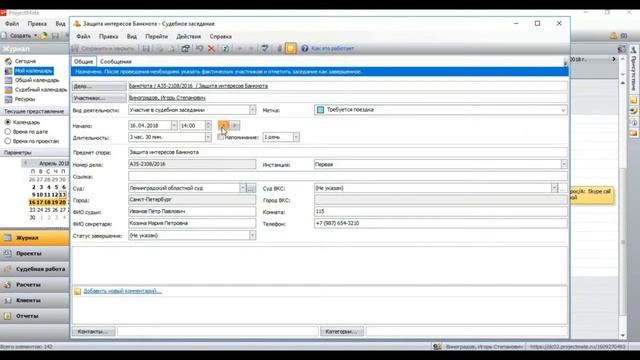Viewport: 640px width, 360px height.
Task: Open the start date dropdown calendar
Action: click(x=174, y=125)
